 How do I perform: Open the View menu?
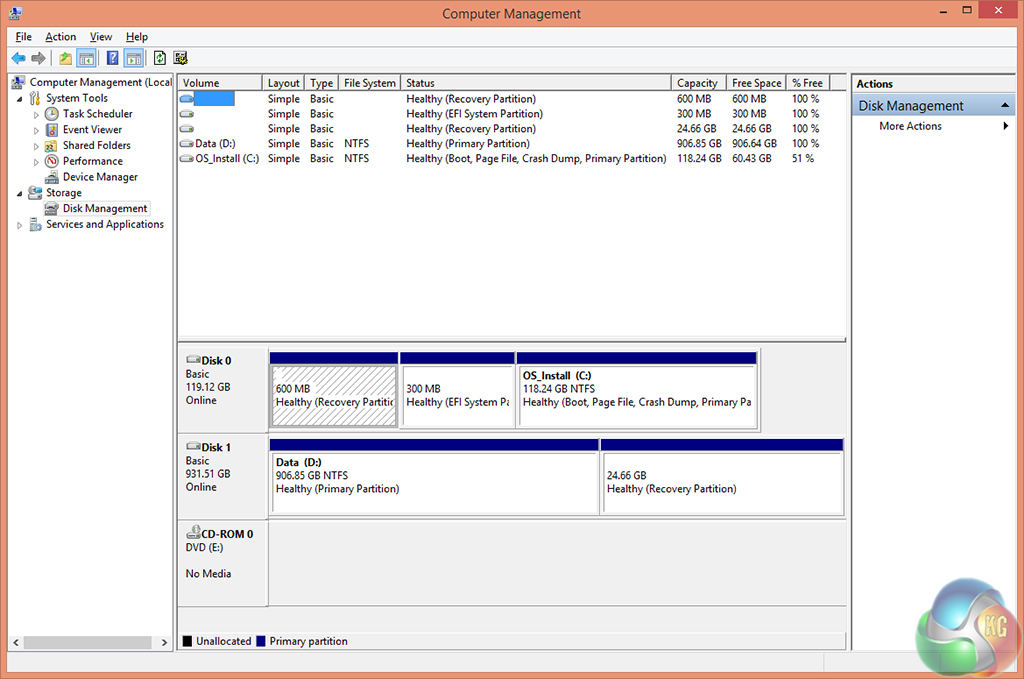pos(101,37)
